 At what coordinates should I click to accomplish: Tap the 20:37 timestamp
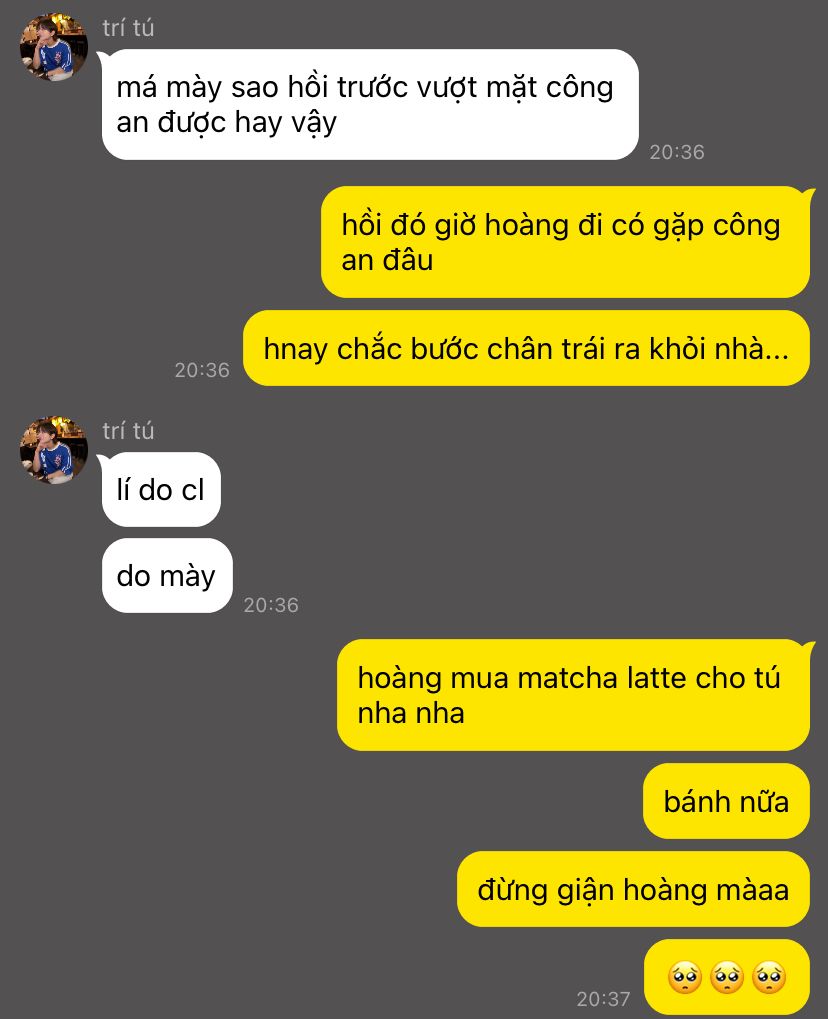604,999
